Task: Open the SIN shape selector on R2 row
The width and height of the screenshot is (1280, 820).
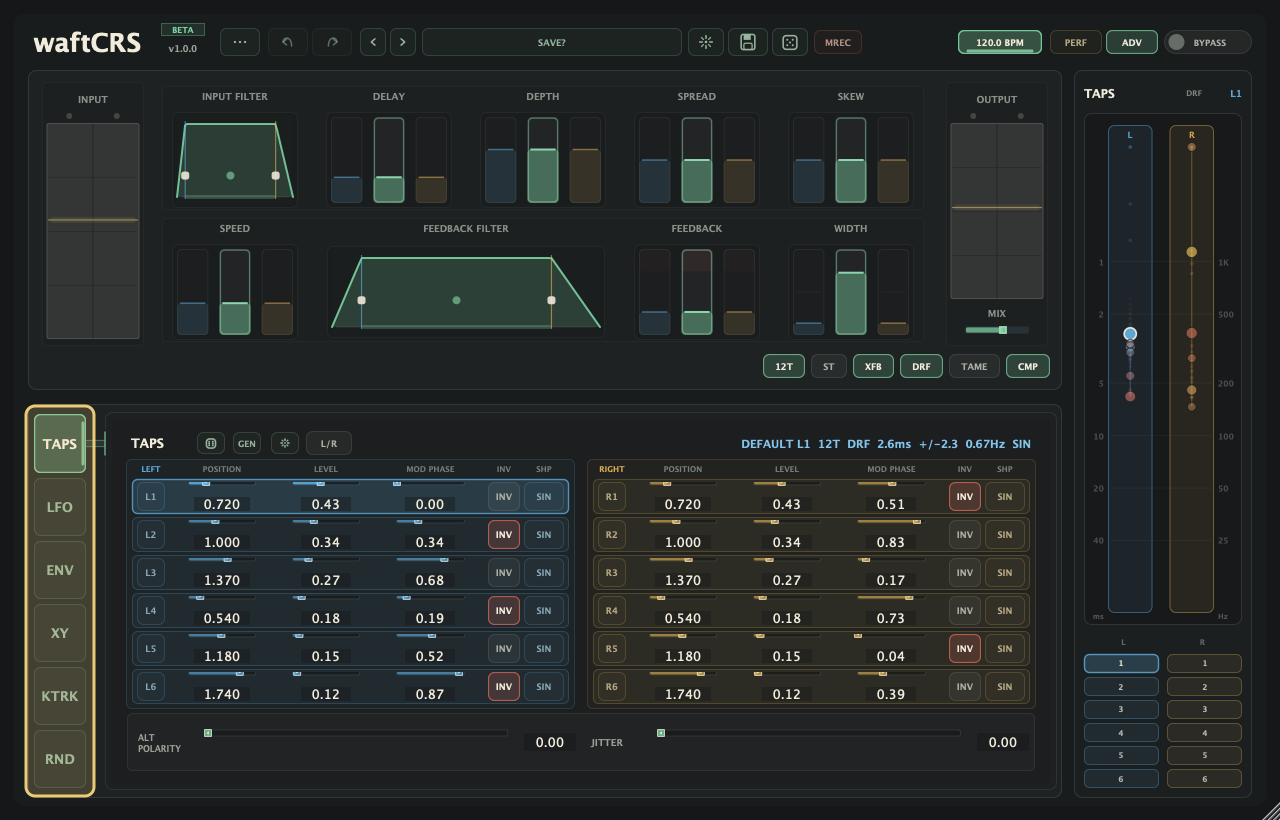Action: 1005,535
